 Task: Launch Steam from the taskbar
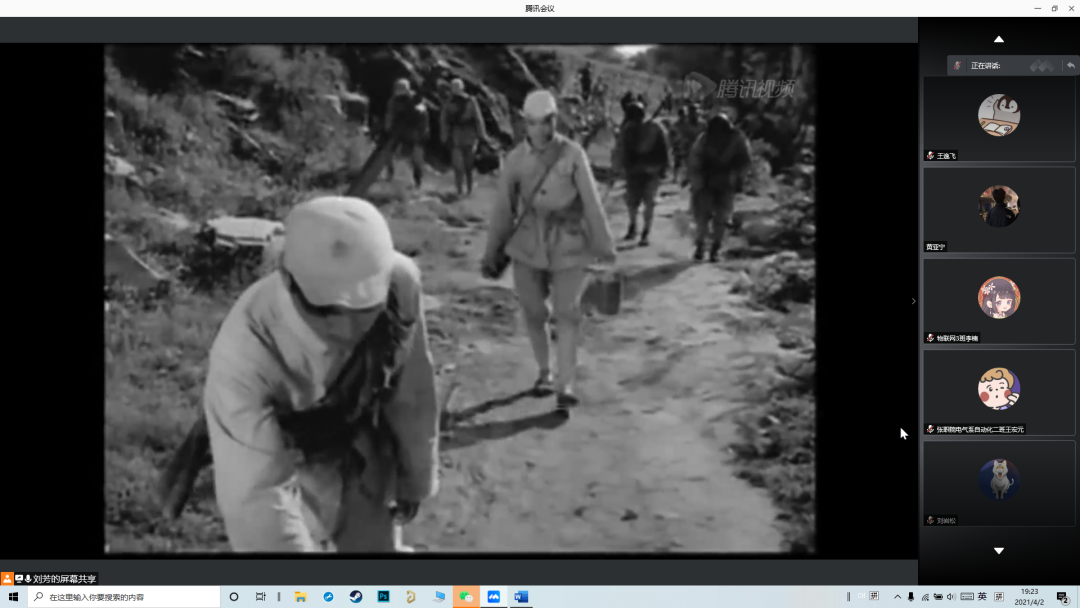click(356, 597)
